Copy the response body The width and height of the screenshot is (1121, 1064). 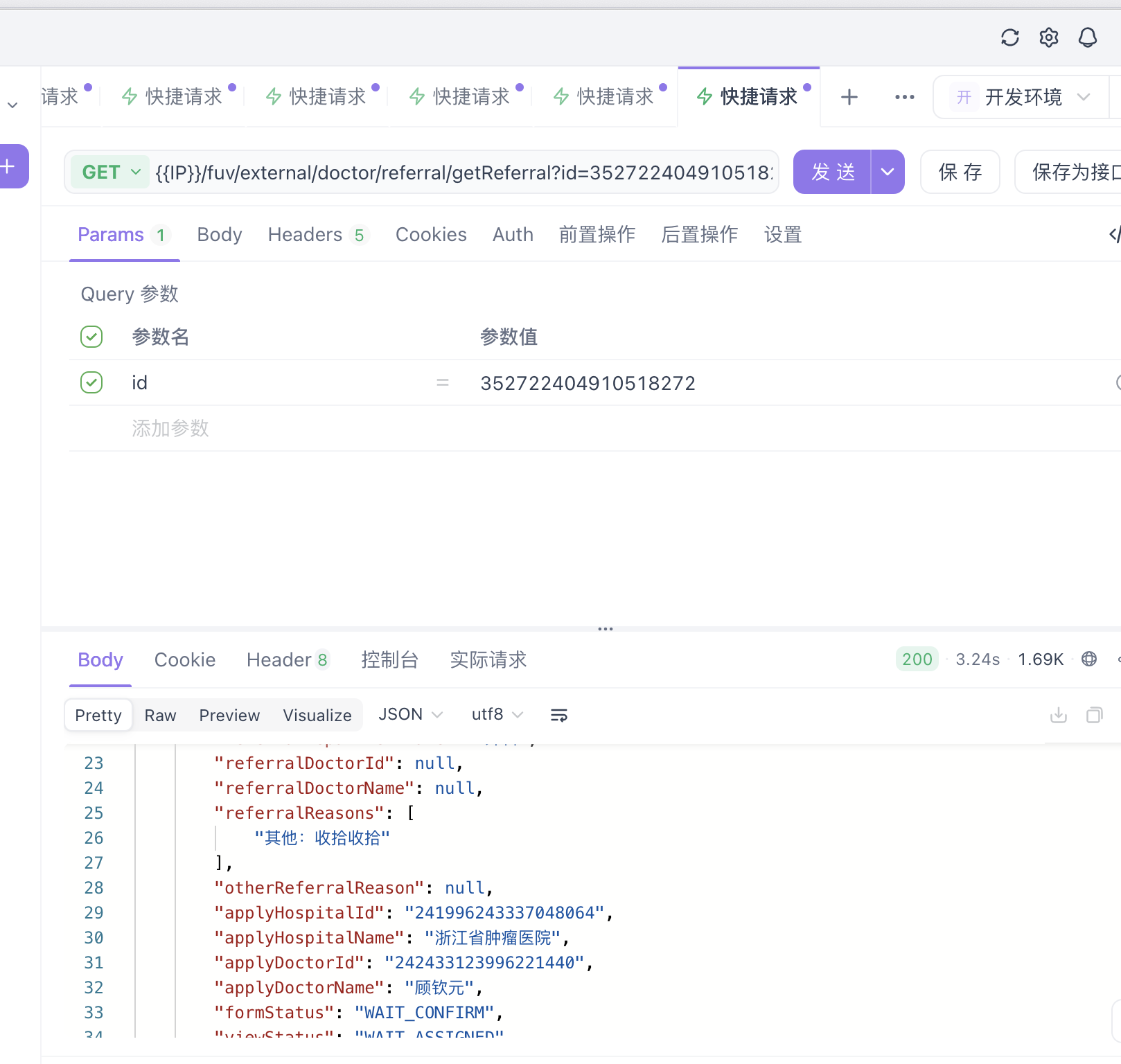point(1095,715)
